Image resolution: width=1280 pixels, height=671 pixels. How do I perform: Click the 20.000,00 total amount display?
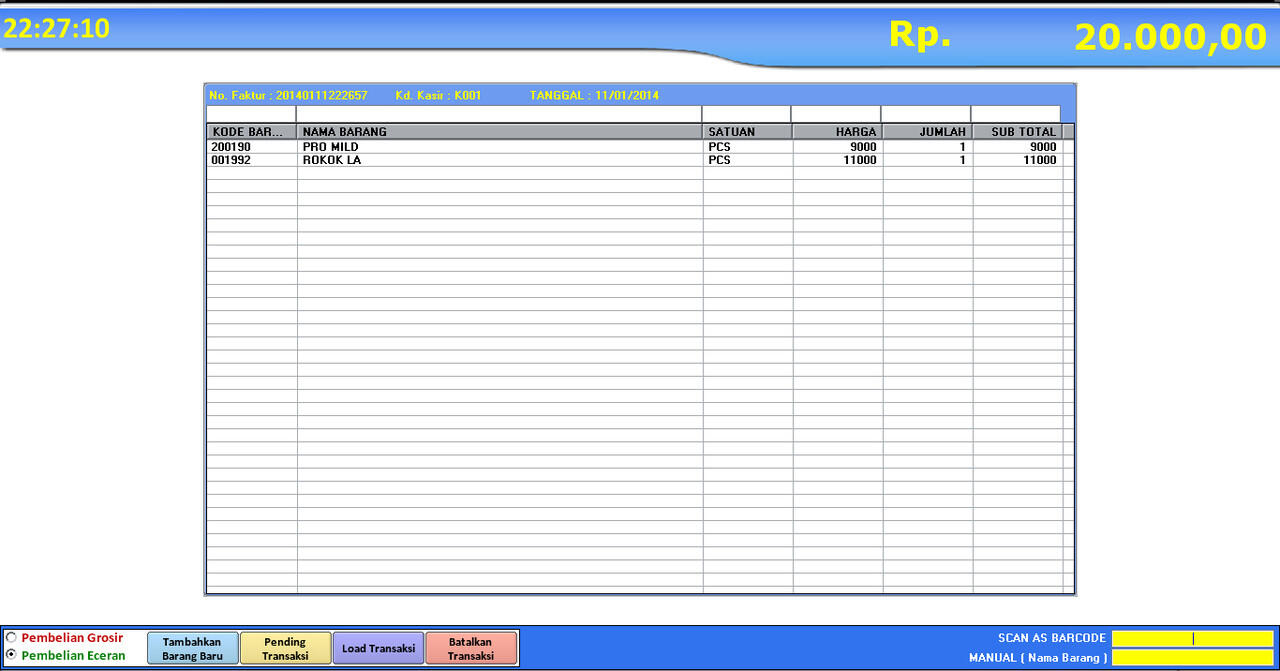click(x=1171, y=37)
